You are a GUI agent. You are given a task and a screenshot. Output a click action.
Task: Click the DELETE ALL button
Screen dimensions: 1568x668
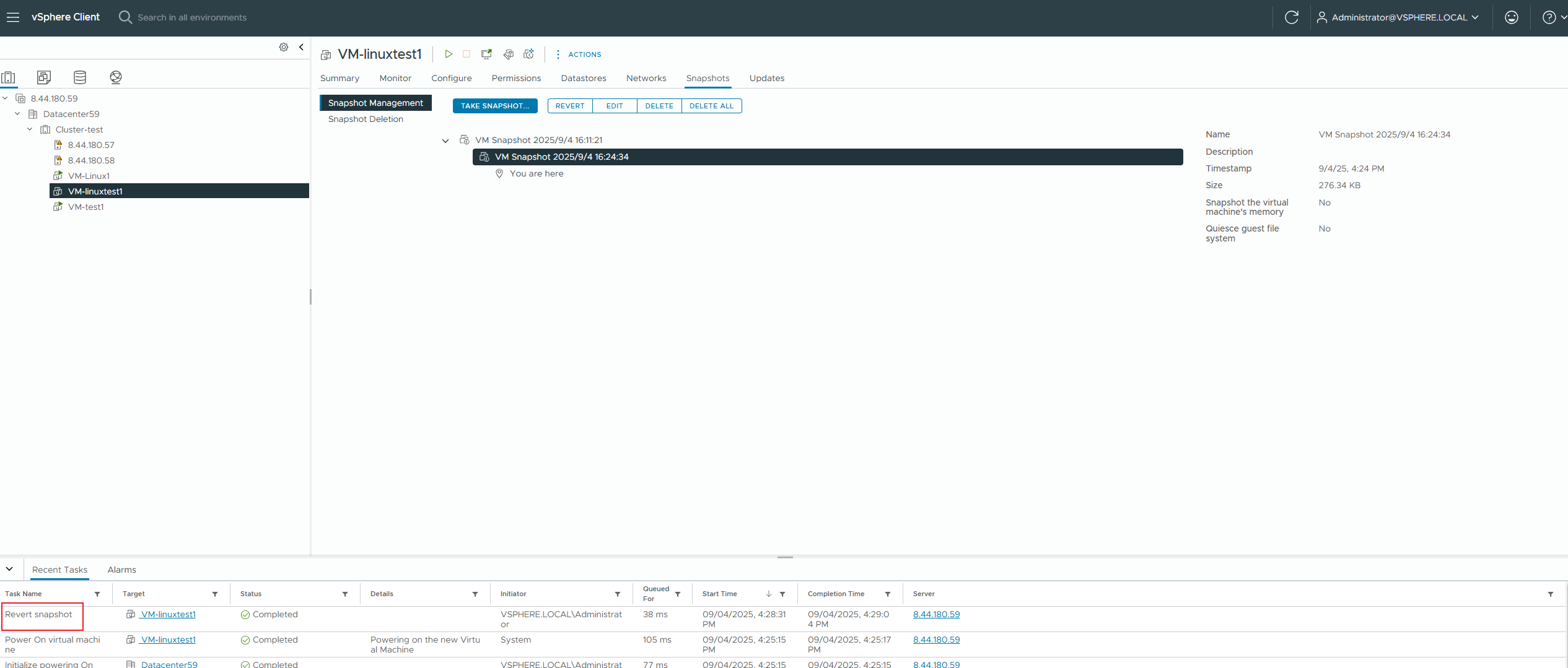pos(711,106)
